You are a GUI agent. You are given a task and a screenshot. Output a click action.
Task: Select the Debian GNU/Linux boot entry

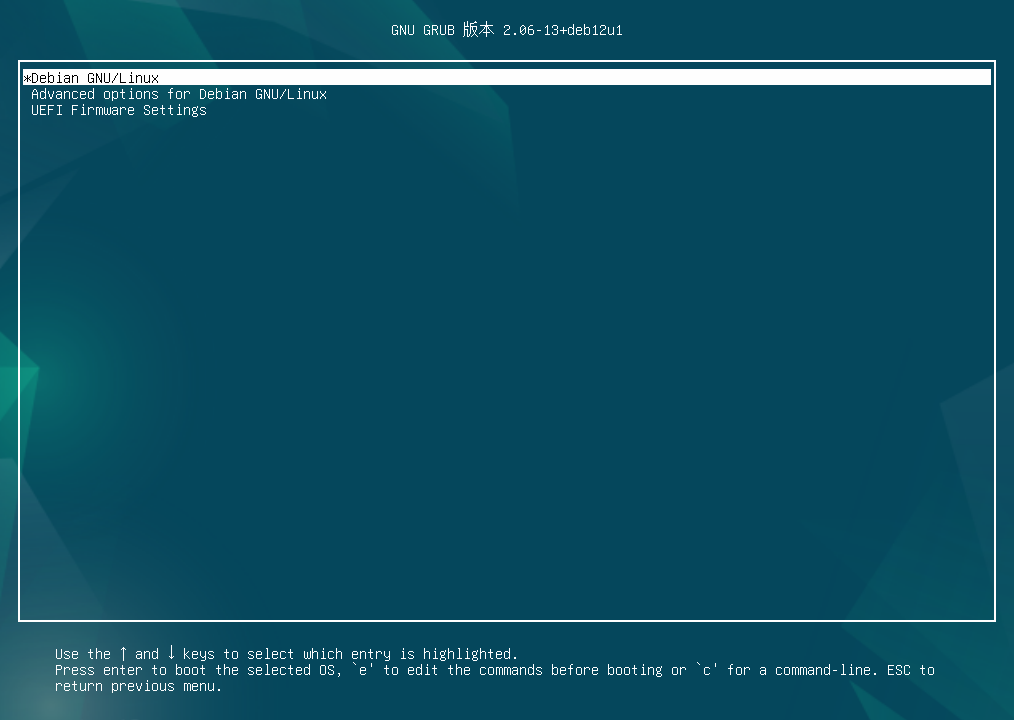pos(506,78)
